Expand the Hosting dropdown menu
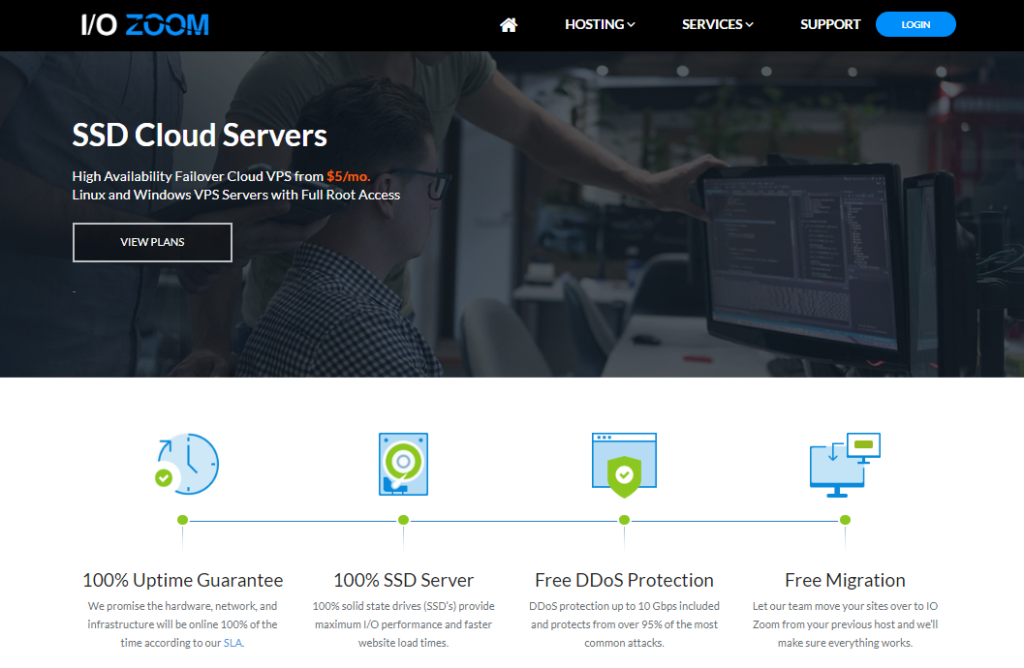Screen dimensions: 1024x668 coord(599,25)
